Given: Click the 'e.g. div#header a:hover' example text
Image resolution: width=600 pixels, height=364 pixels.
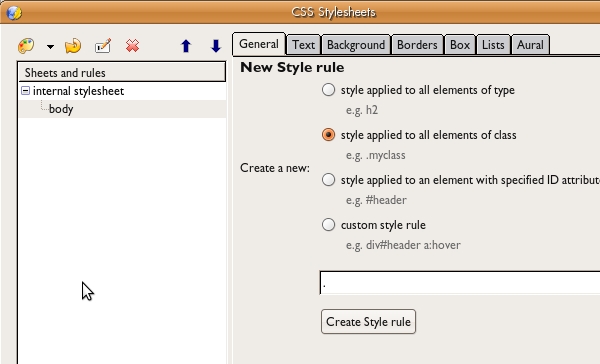Looking at the screenshot, I should tap(403, 245).
